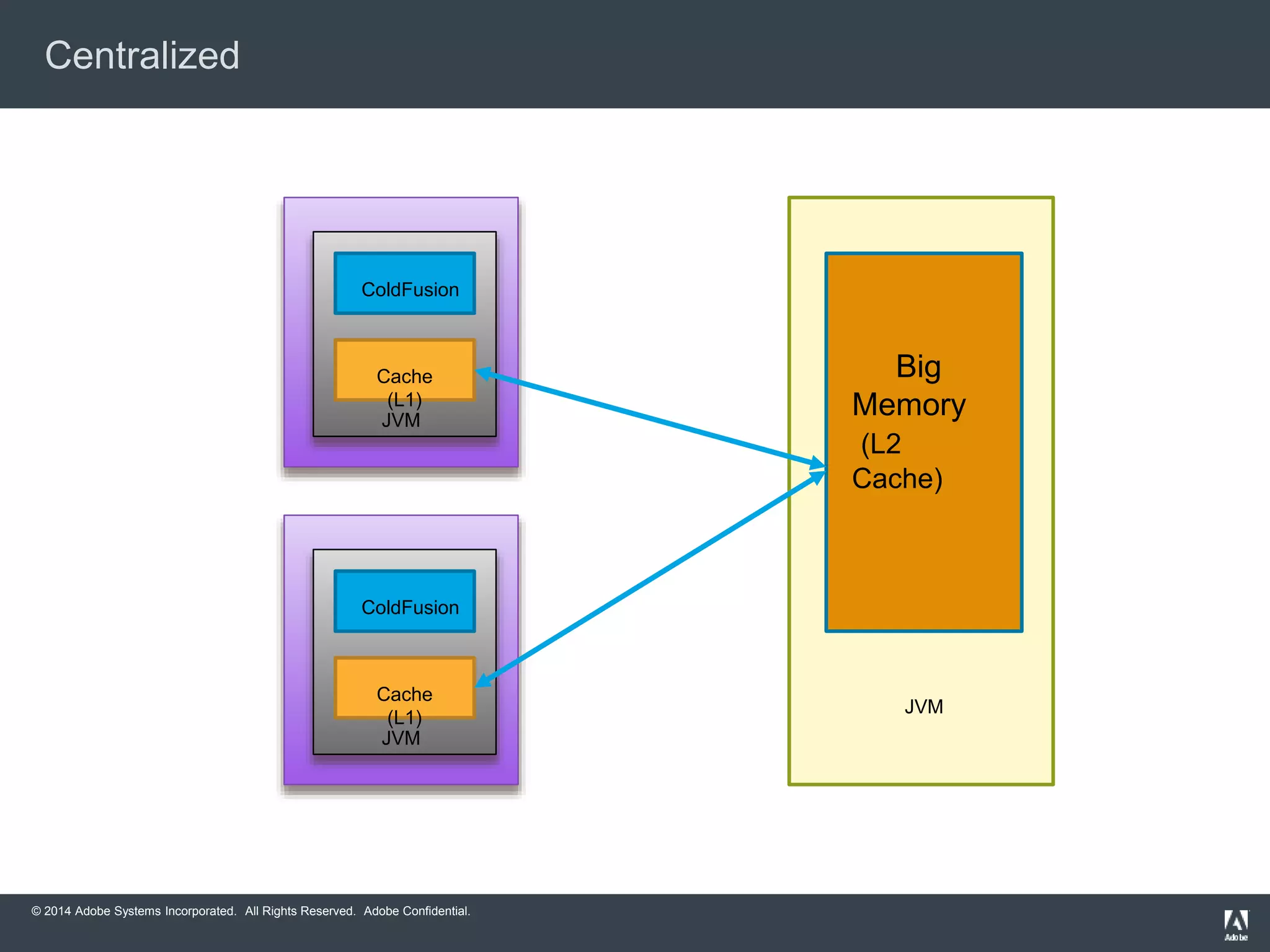
Task: Click midpoint of upper blue connector arrow
Action: (x=651, y=418)
